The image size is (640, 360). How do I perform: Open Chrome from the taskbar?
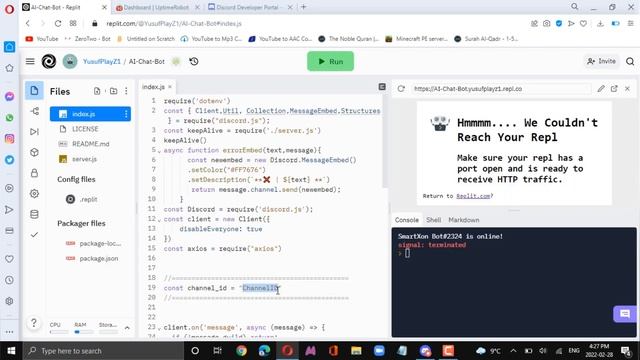241,351
